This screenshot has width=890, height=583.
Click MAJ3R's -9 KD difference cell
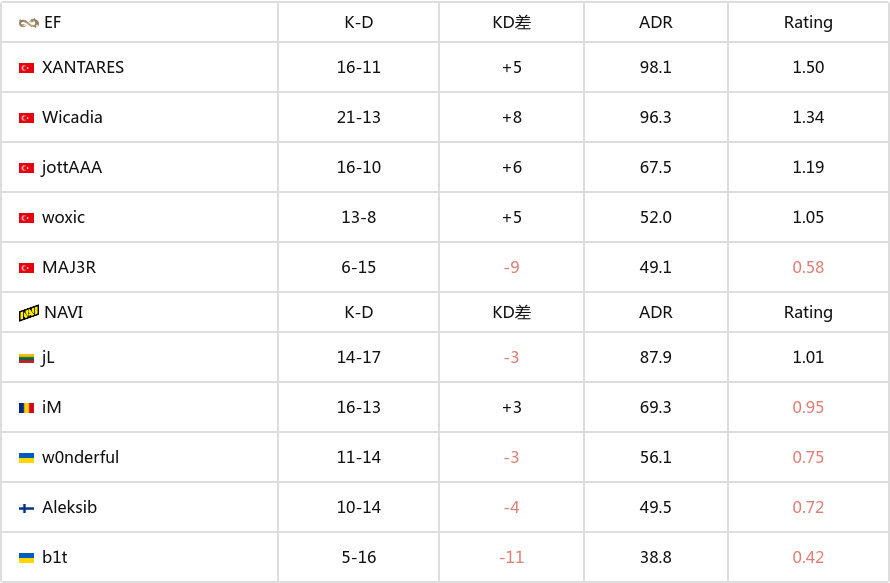(511, 267)
